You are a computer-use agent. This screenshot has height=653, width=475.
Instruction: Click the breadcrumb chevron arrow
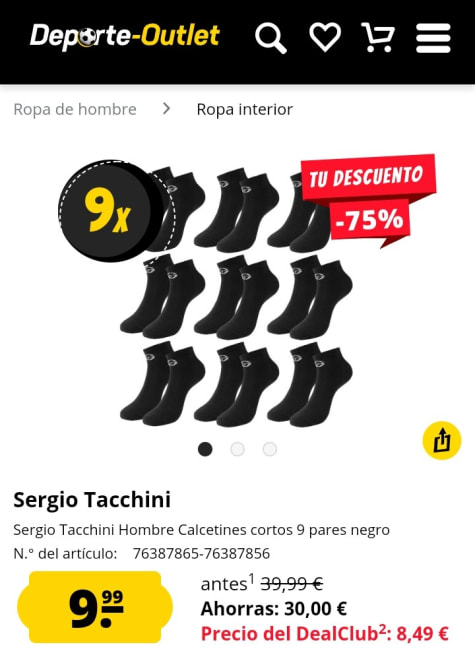[x=167, y=109]
